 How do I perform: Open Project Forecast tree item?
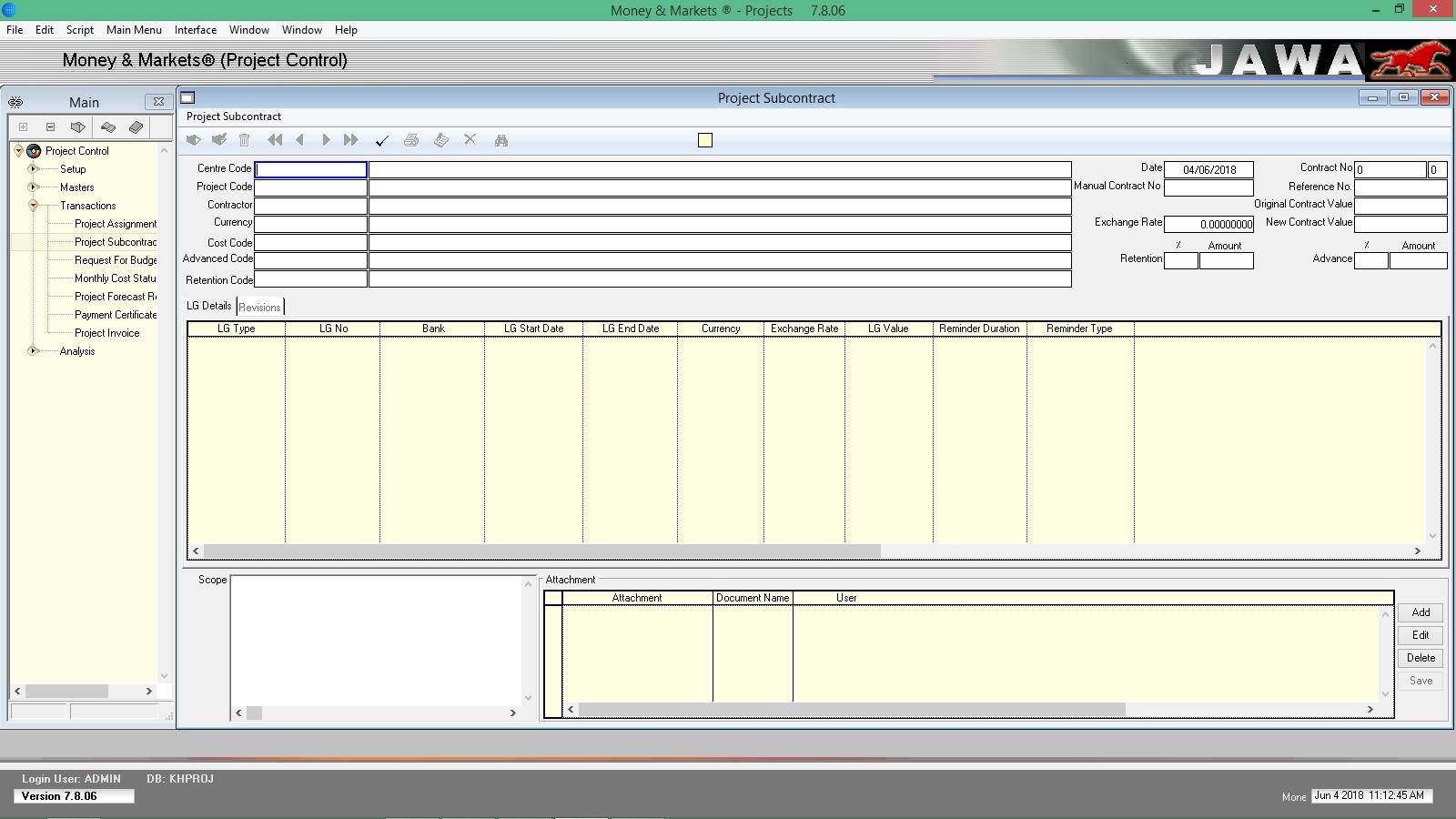[116, 297]
